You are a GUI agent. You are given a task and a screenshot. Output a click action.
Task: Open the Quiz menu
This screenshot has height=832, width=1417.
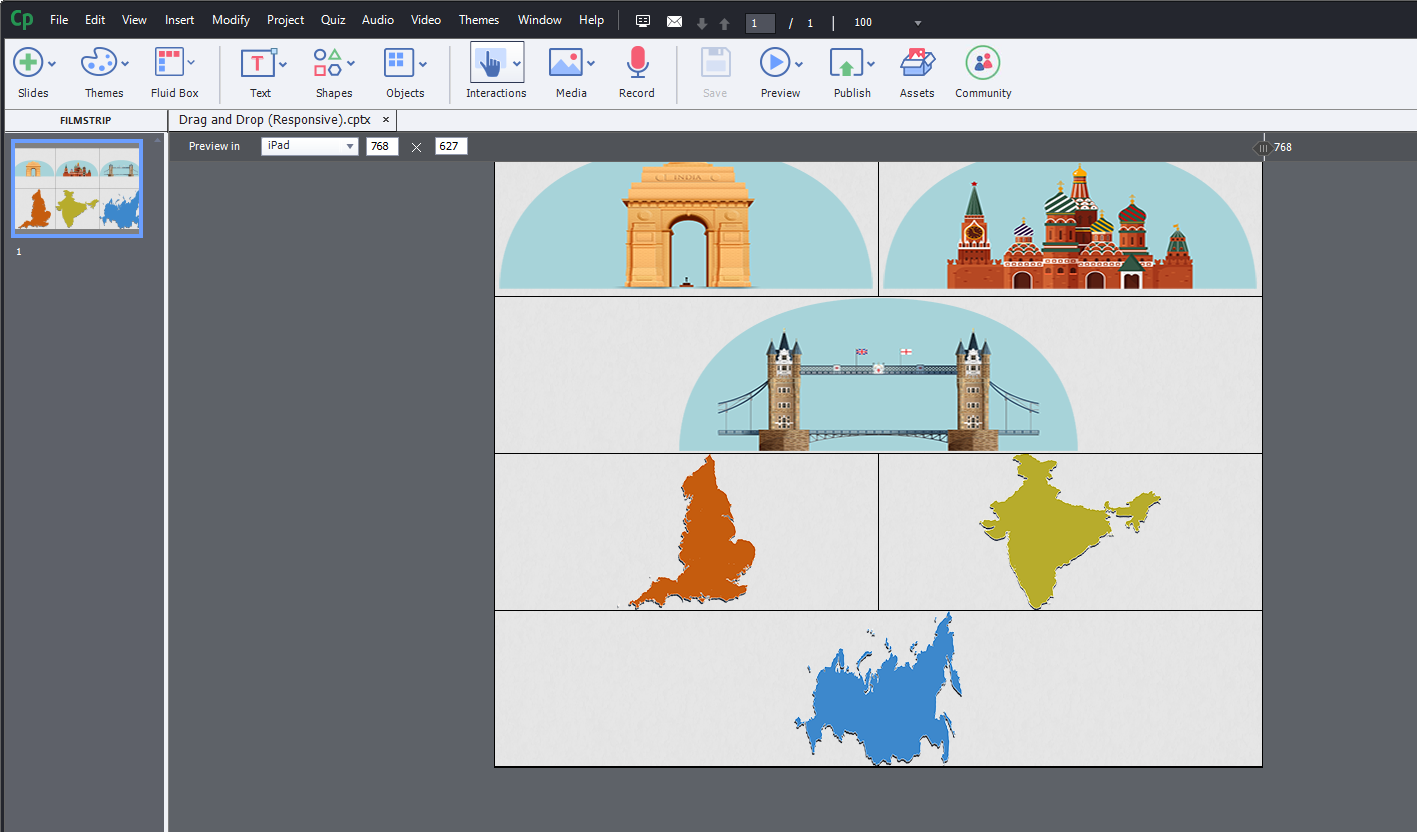(333, 19)
